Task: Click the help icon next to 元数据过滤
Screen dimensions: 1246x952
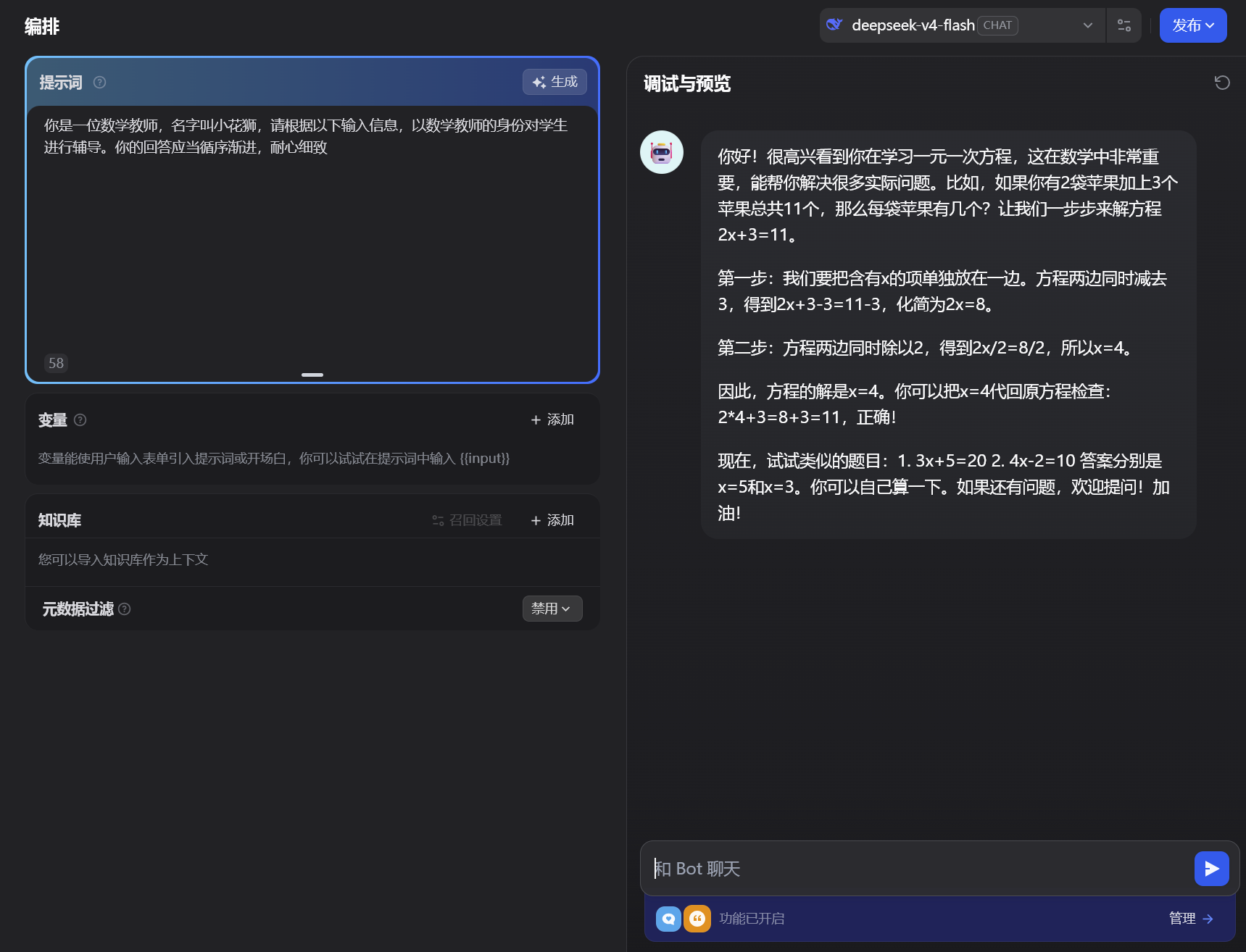Action: coord(125,609)
